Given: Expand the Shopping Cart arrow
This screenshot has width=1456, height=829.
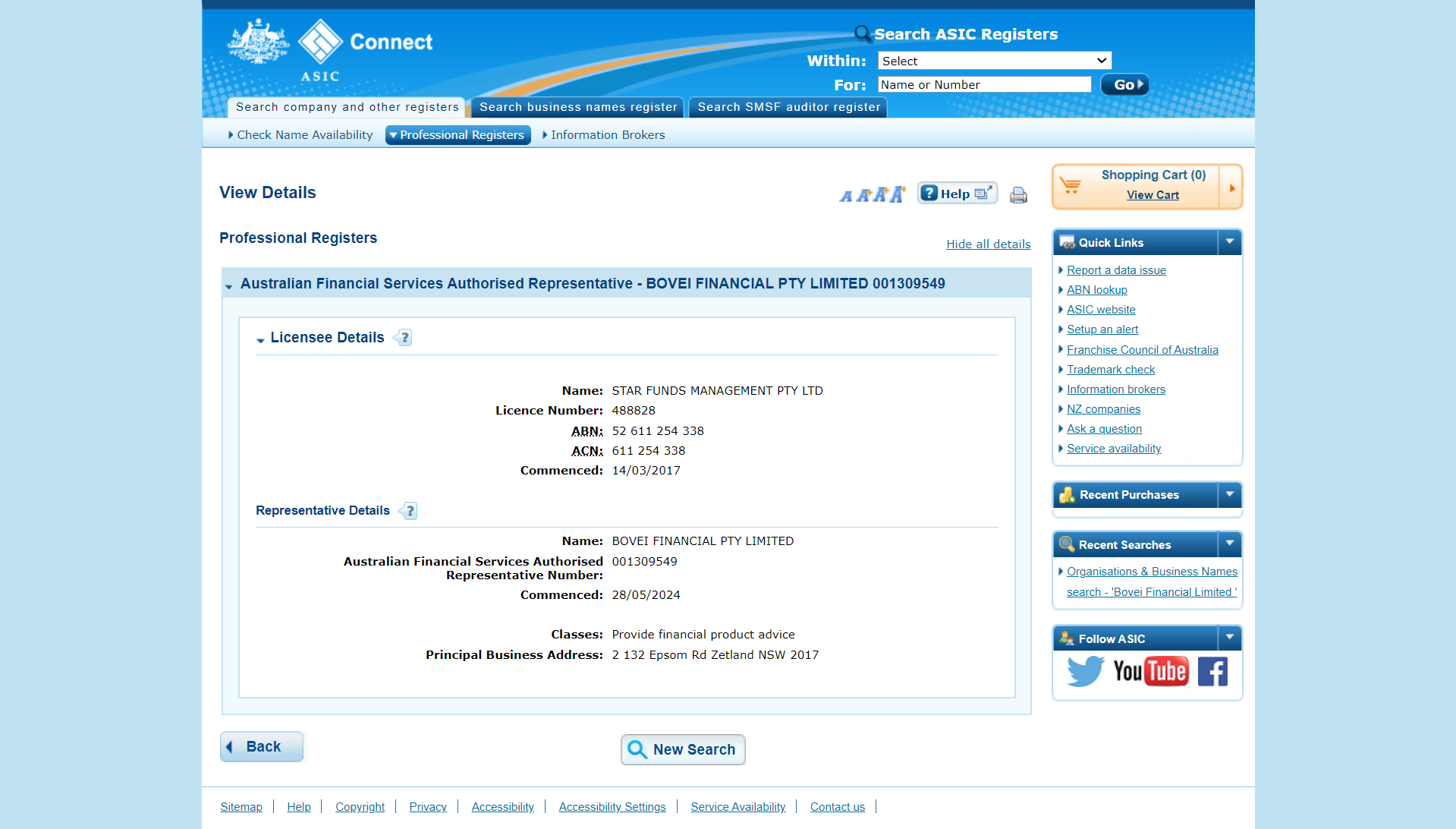Looking at the screenshot, I should pos(1231,188).
